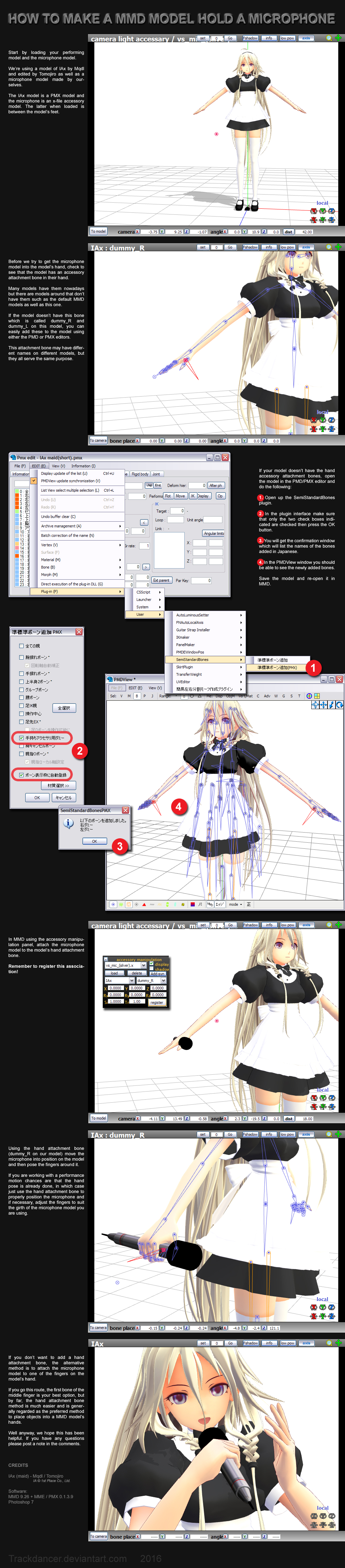Select SemiStandardBones in User plug-in list
345x1568 pixels.
pos(206,659)
